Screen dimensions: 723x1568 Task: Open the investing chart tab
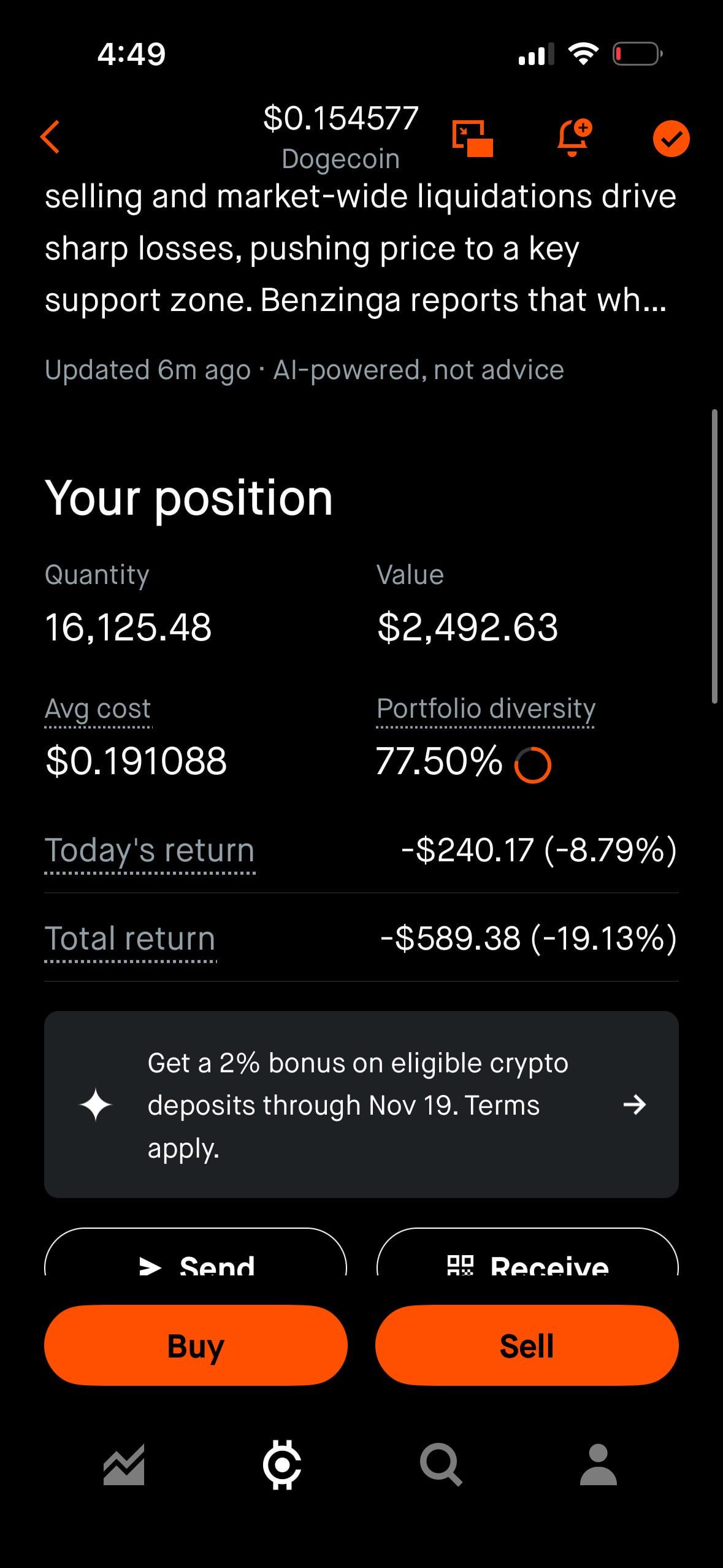124,1465
